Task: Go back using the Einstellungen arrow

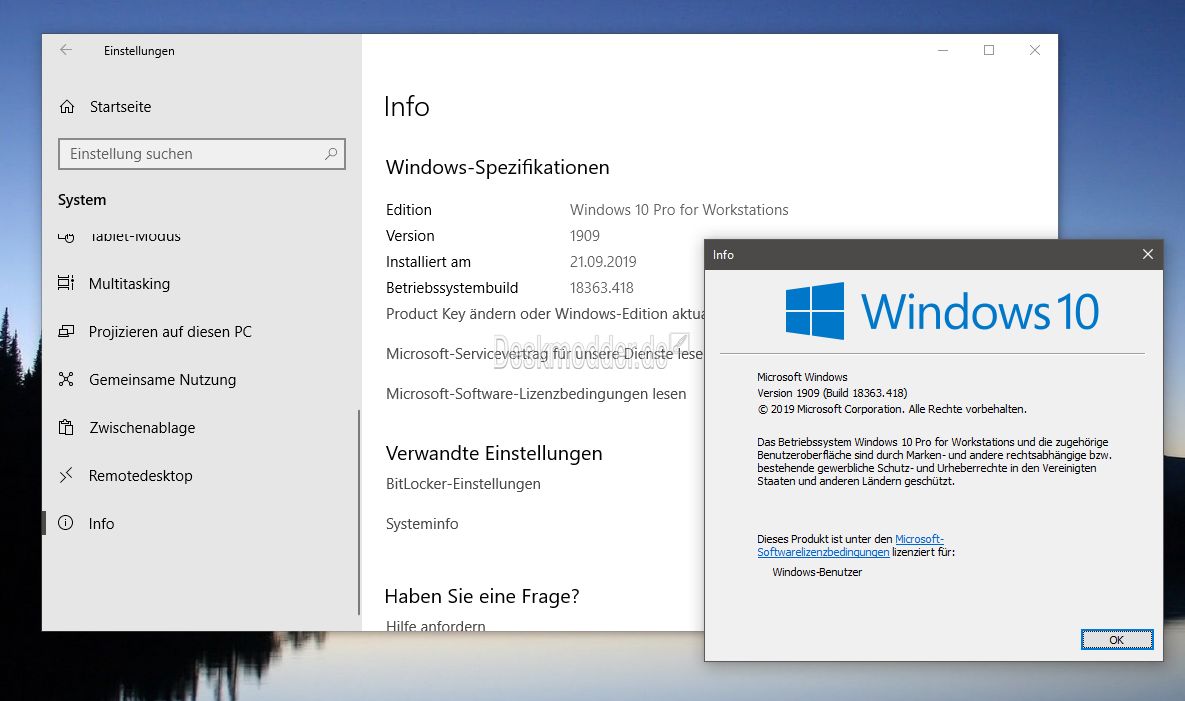Action: tap(66, 50)
